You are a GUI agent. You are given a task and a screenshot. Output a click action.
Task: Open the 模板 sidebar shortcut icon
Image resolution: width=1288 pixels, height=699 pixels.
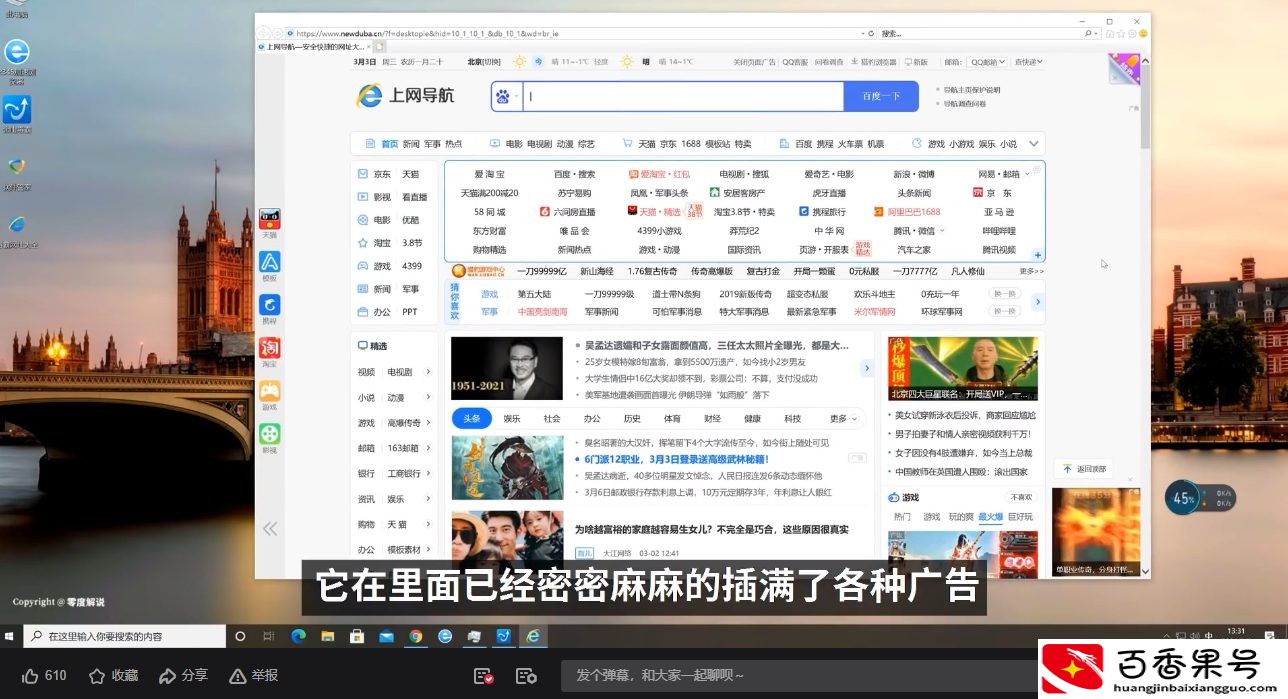coord(270,262)
